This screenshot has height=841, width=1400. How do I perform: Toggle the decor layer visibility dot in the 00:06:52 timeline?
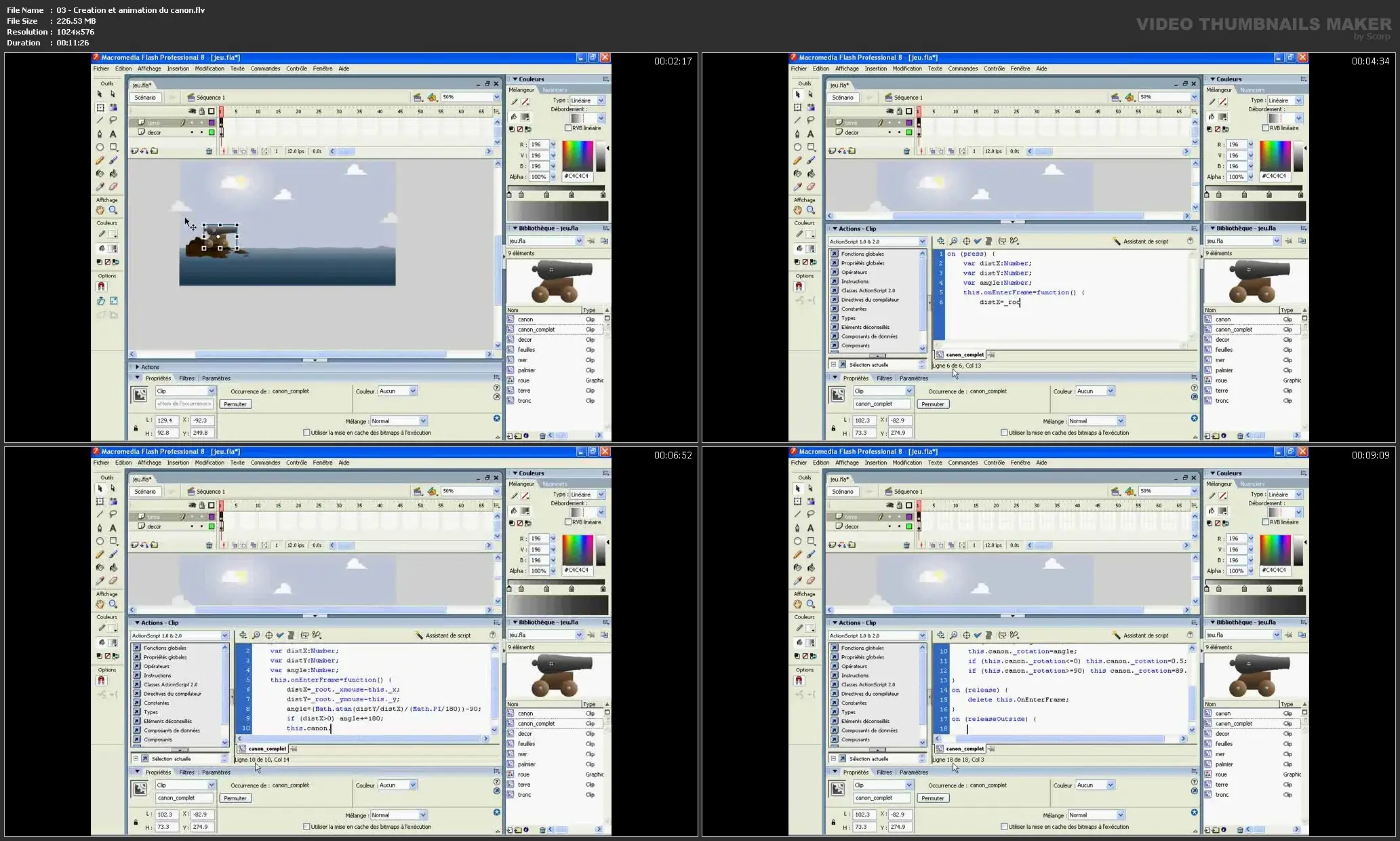(x=192, y=526)
